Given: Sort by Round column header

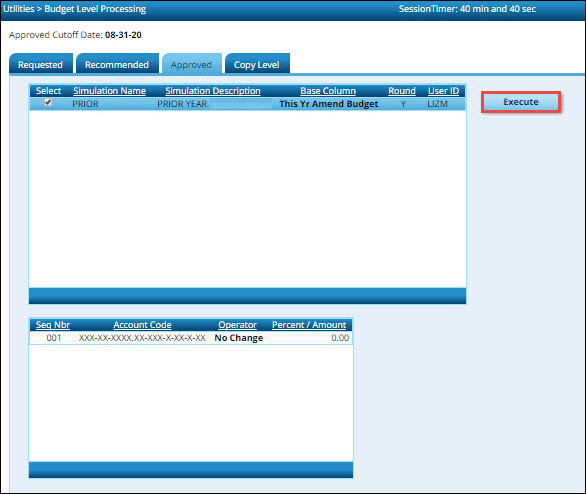Looking at the screenshot, I should coord(402,91).
